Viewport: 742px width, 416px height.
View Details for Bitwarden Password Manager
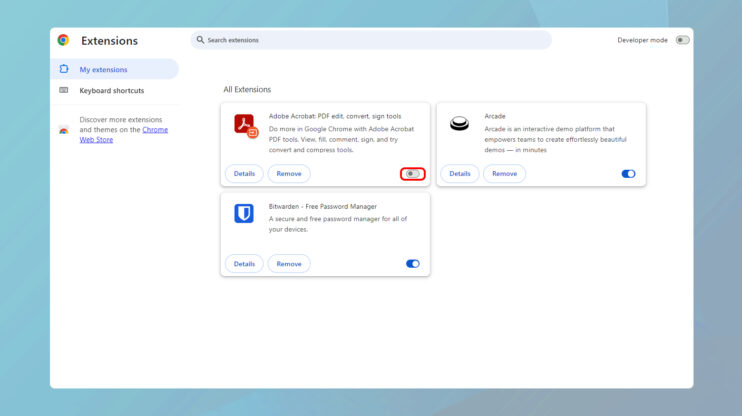[244, 264]
